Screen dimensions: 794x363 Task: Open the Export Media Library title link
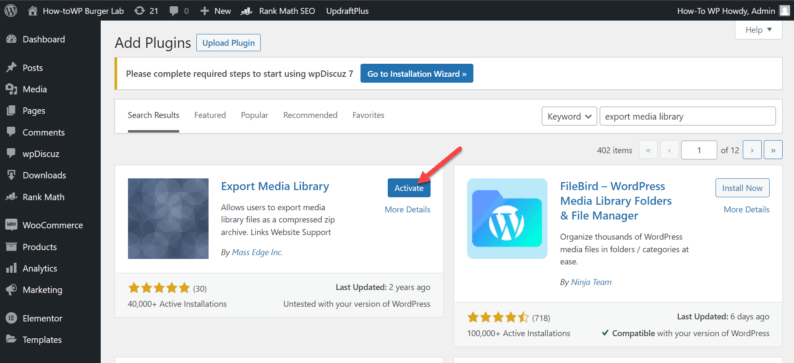(x=275, y=186)
